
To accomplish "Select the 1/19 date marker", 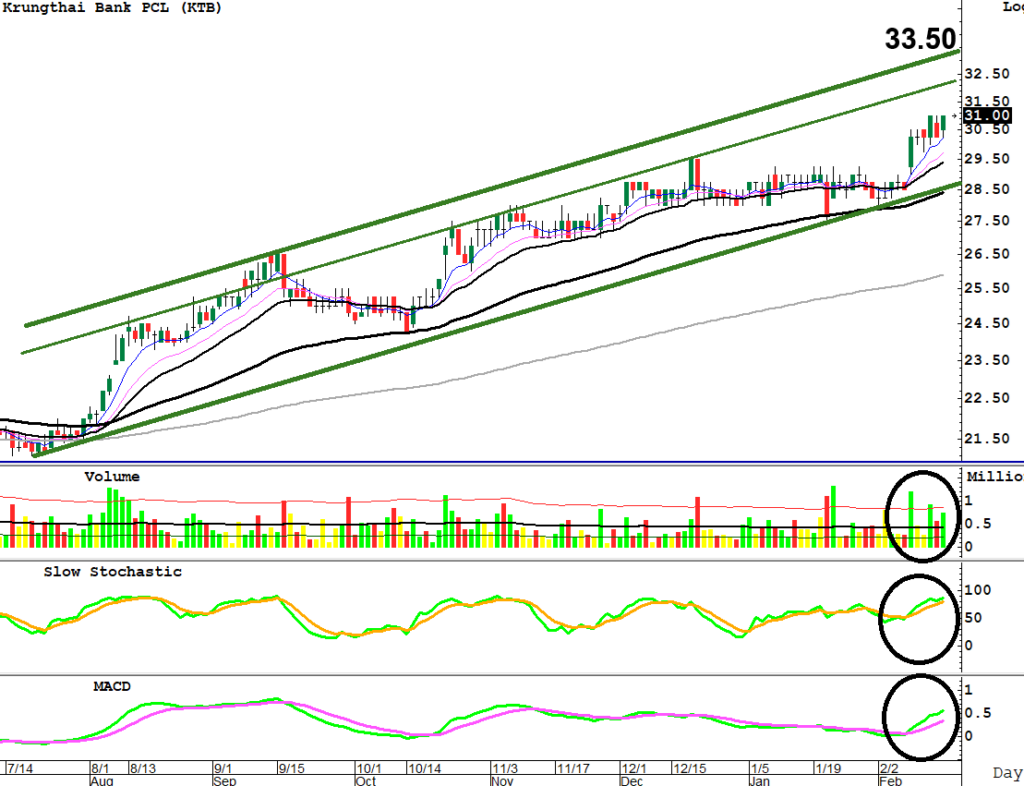I will tap(827, 768).
